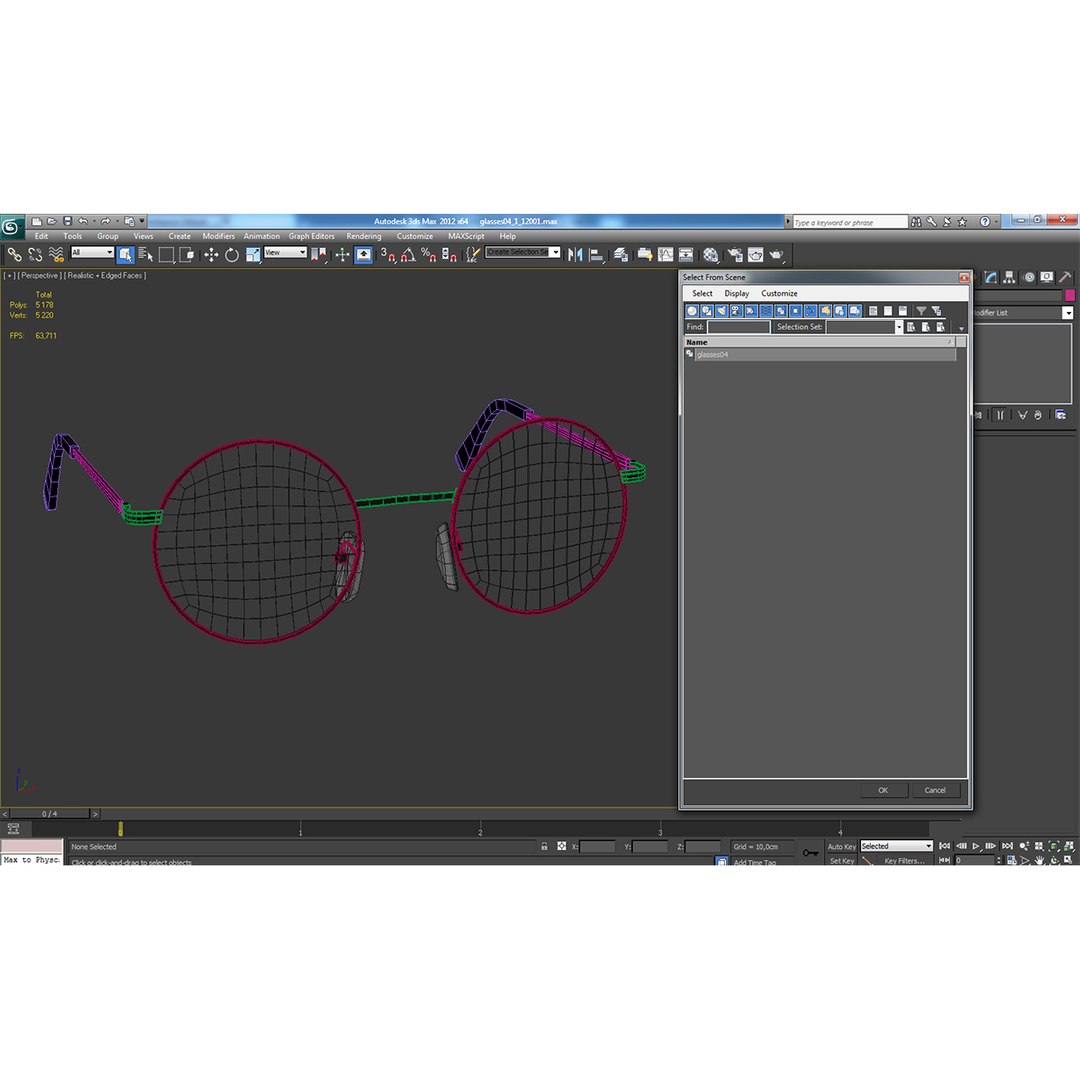Activate the Select and Move tool
Viewport: 1080px width, 1080px height.
coord(211,255)
